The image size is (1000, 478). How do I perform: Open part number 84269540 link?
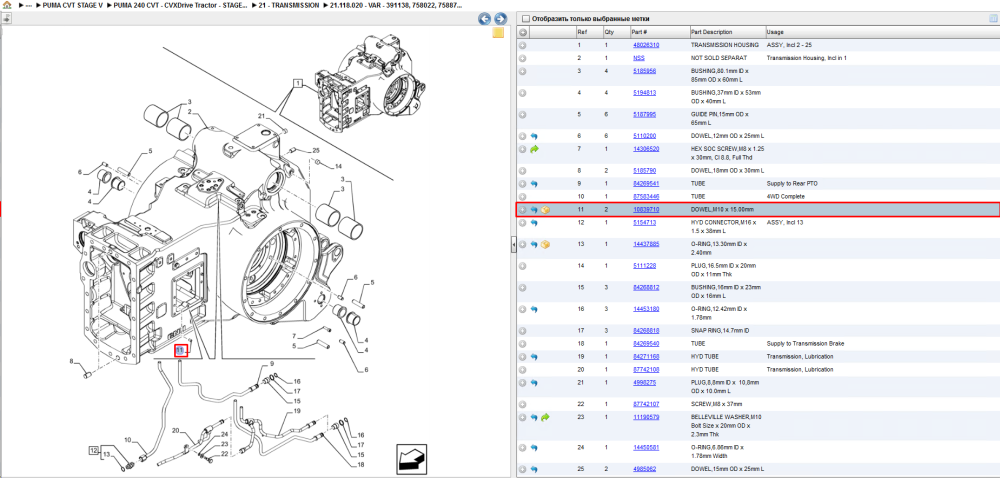(x=646, y=344)
